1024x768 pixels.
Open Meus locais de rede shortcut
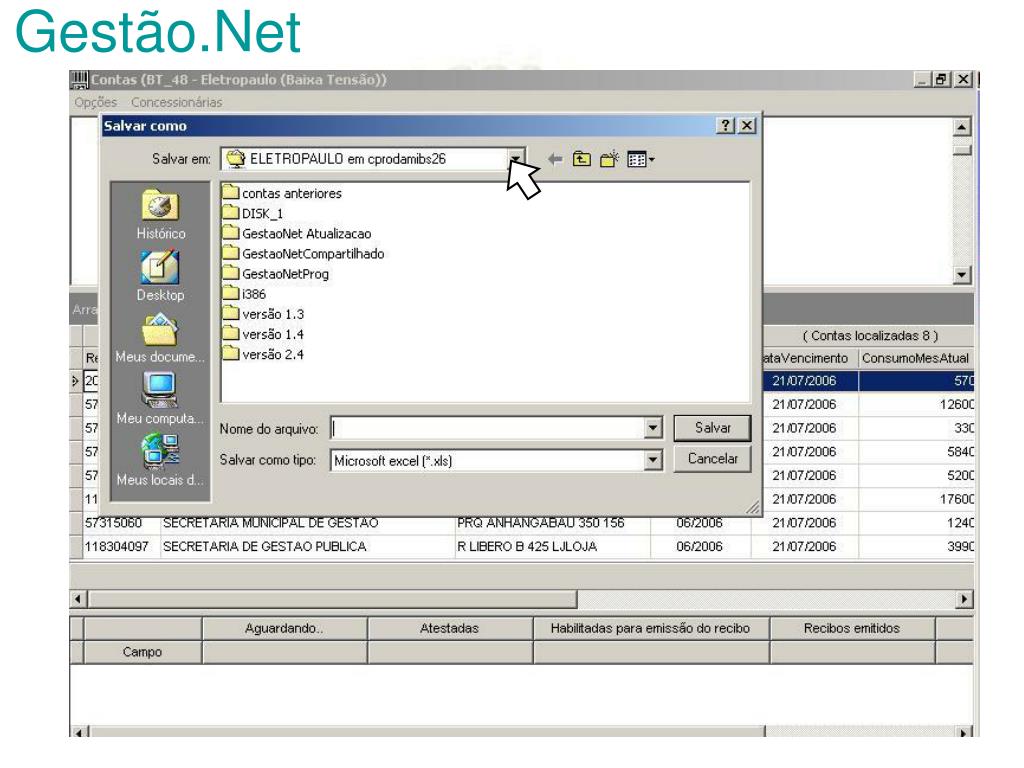click(160, 460)
